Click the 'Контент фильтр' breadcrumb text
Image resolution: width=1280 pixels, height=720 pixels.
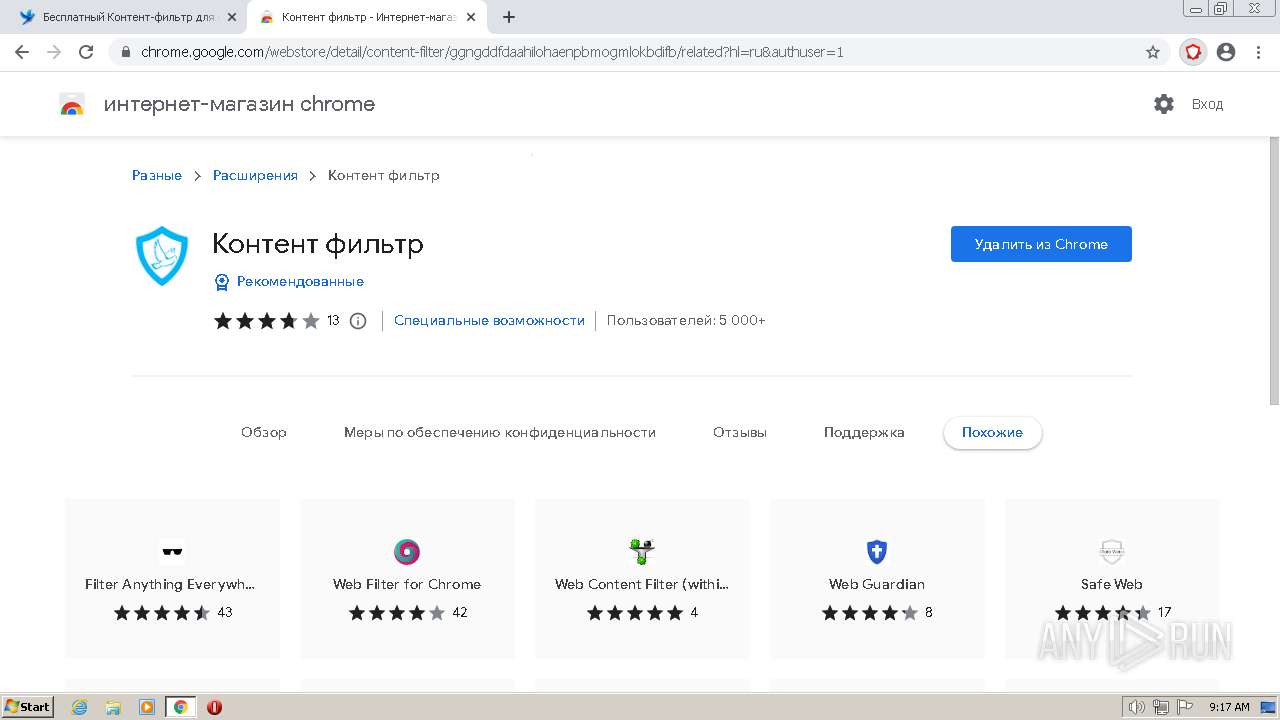384,175
